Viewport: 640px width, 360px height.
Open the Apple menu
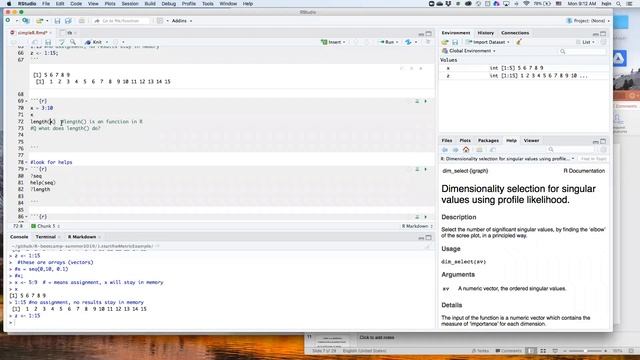coord(9,4)
